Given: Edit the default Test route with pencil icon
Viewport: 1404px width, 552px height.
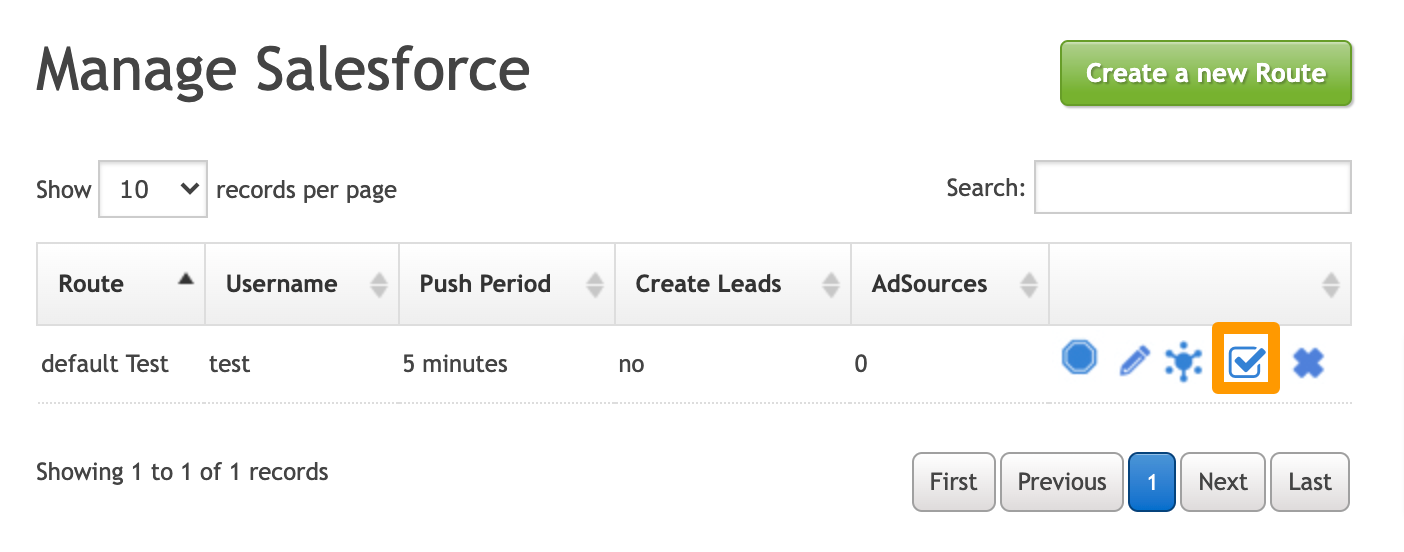Looking at the screenshot, I should click(x=1133, y=361).
